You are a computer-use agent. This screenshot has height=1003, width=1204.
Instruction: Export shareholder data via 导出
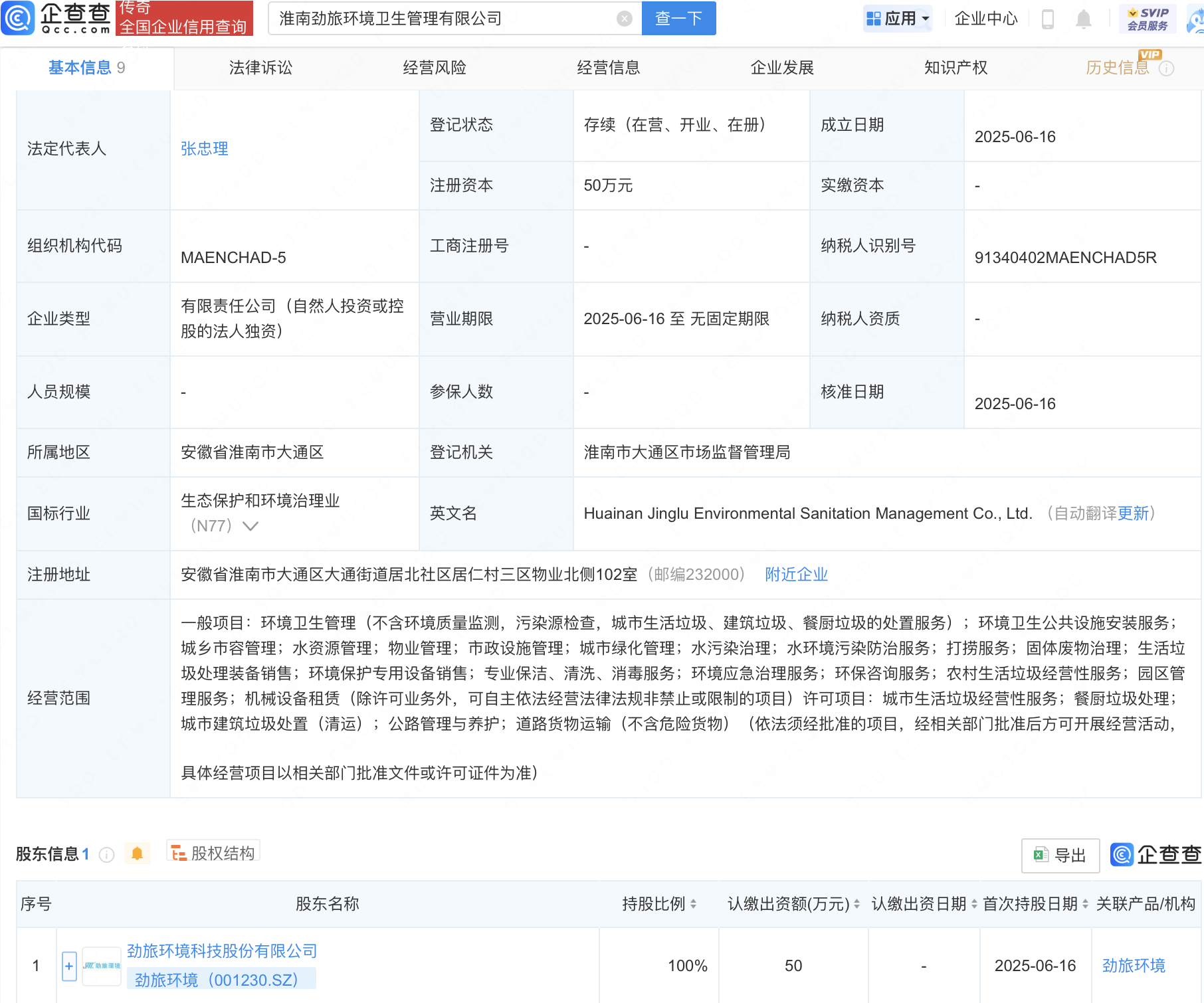pos(1060,856)
